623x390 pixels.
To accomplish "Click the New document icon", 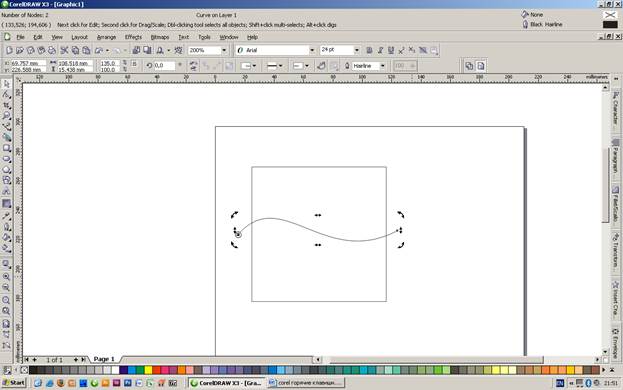I will click(x=9, y=50).
